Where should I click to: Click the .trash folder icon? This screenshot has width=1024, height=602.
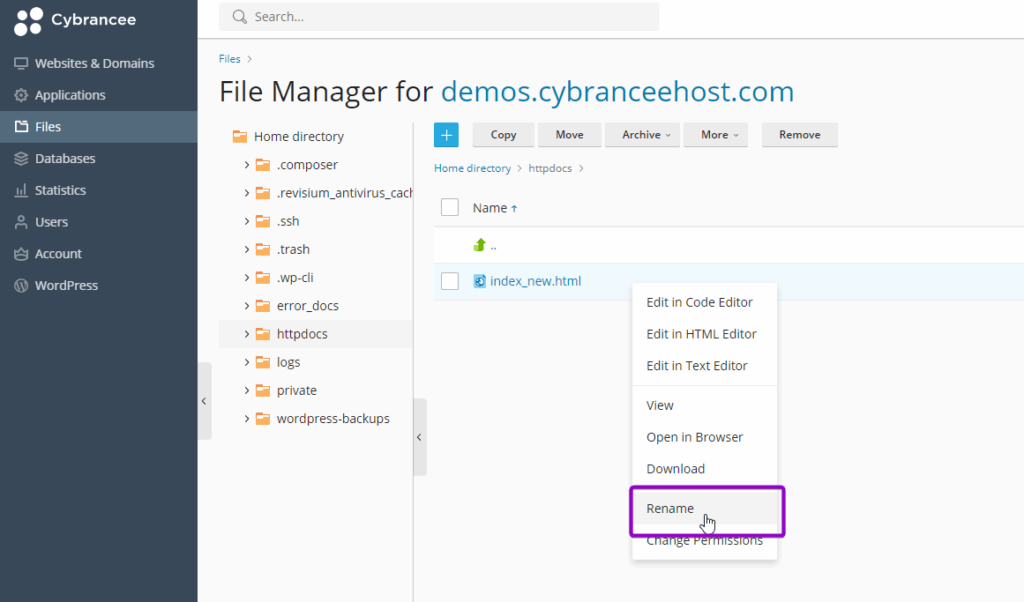pyautogui.click(x=263, y=249)
